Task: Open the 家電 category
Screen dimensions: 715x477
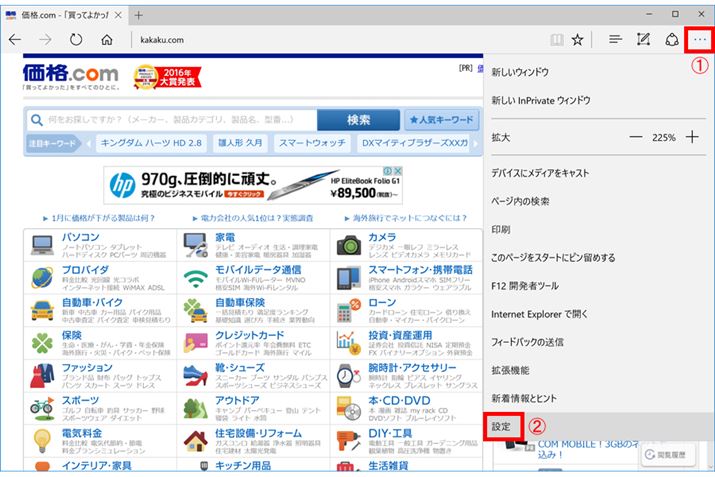Action: click(225, 237)
